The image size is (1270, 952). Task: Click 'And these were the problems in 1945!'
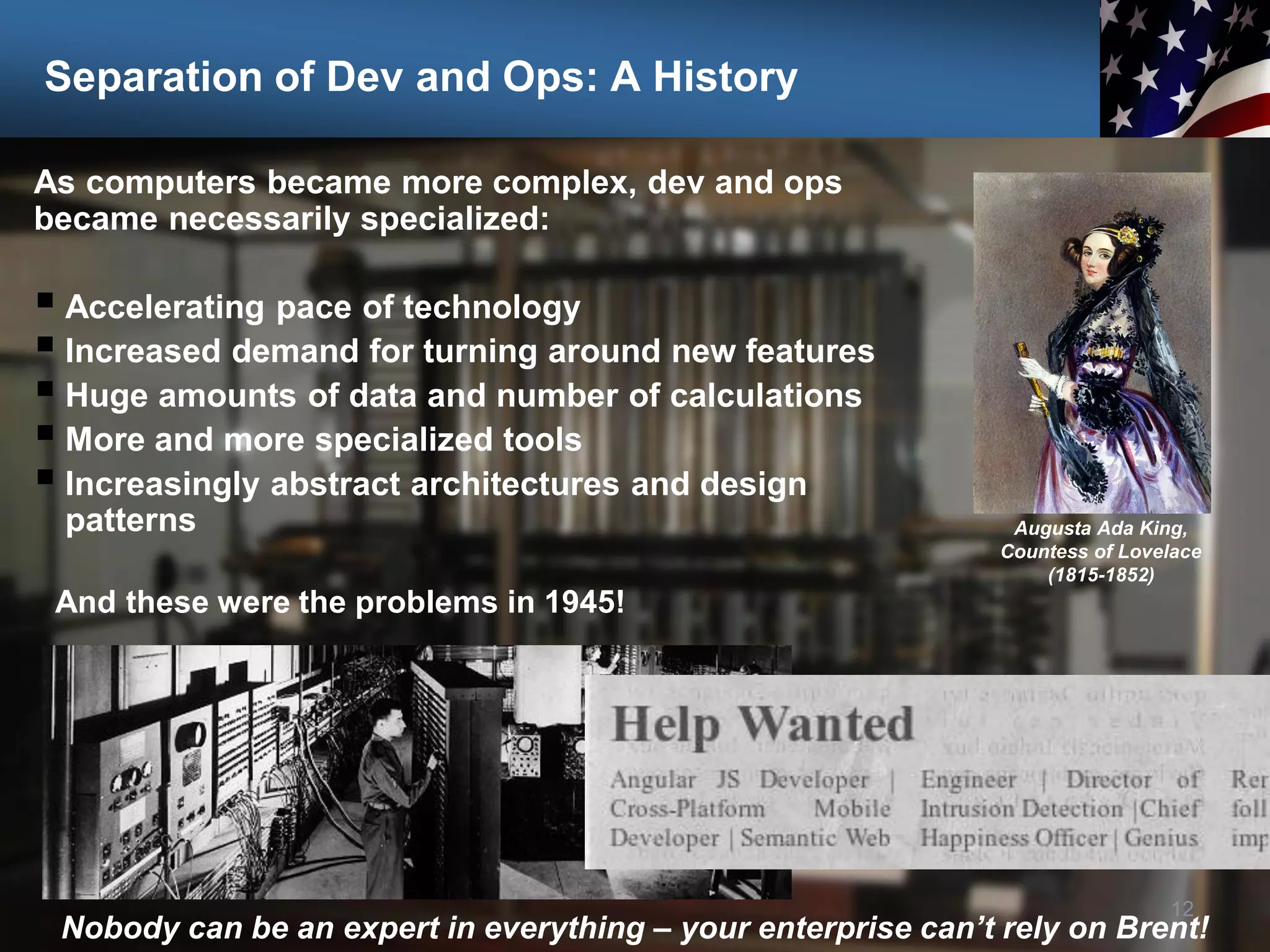340,602
